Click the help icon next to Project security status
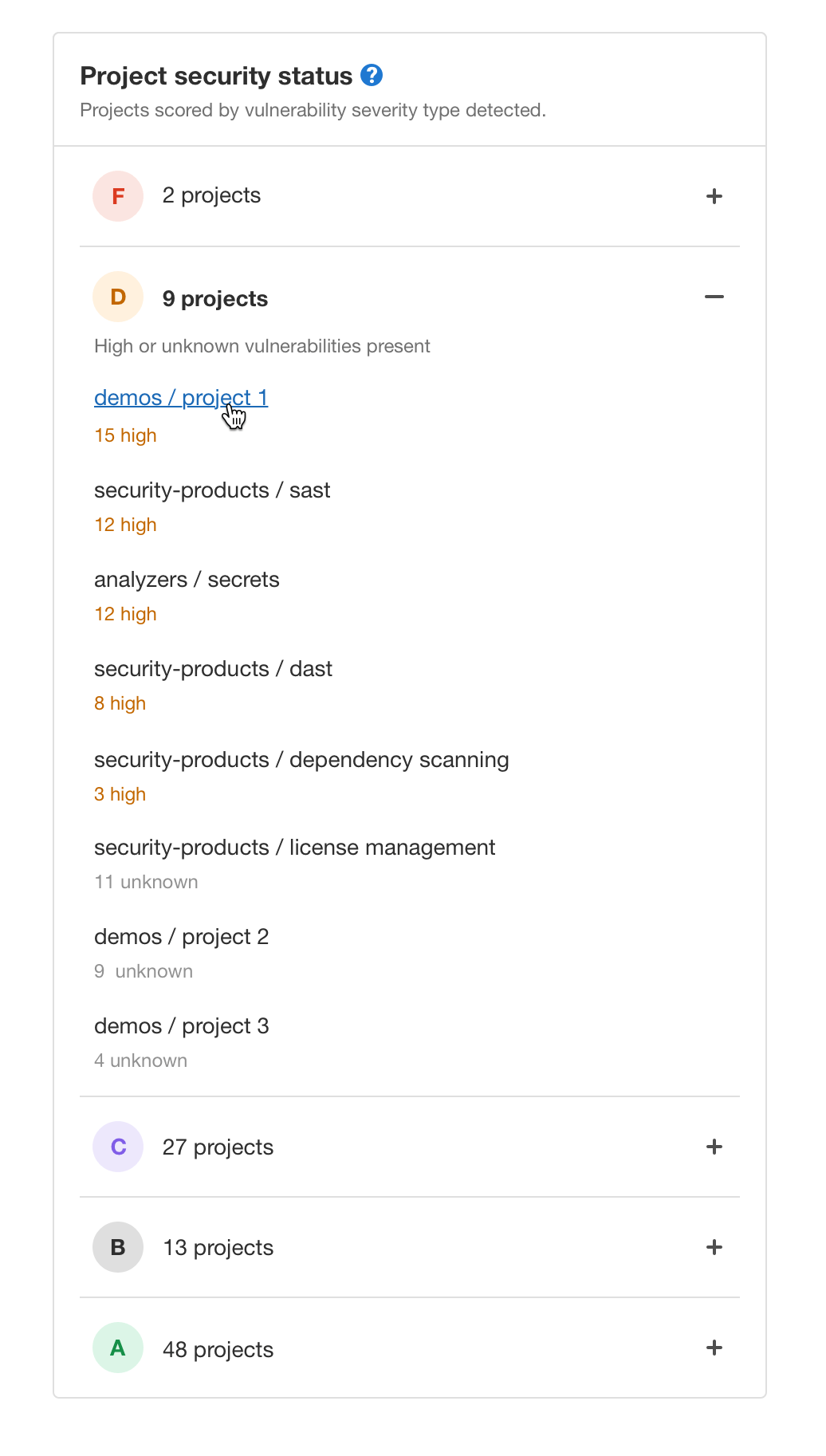The image size is (826, 1456). click(x=372, y=75)
